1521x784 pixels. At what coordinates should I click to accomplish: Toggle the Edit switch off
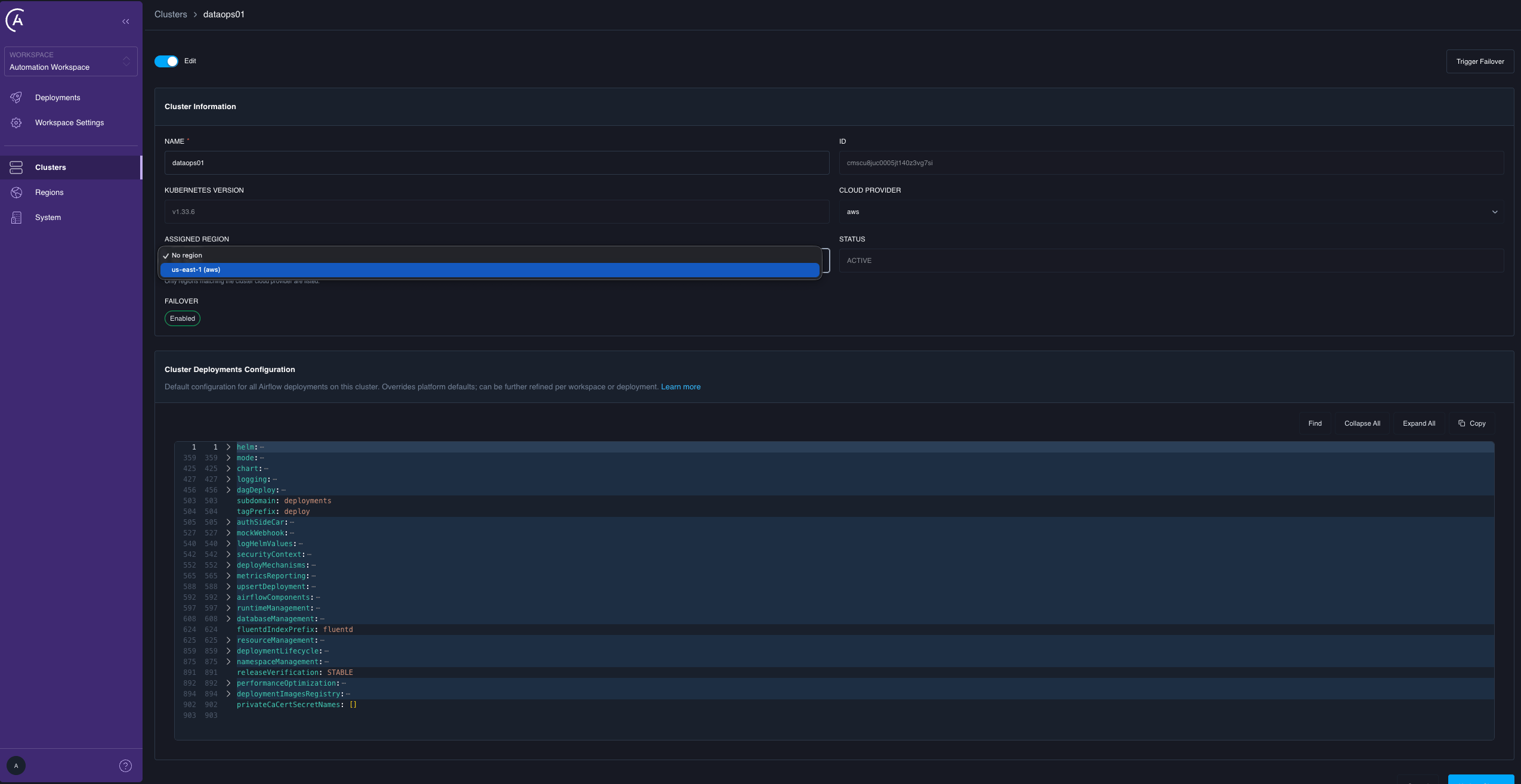point(166,61)
